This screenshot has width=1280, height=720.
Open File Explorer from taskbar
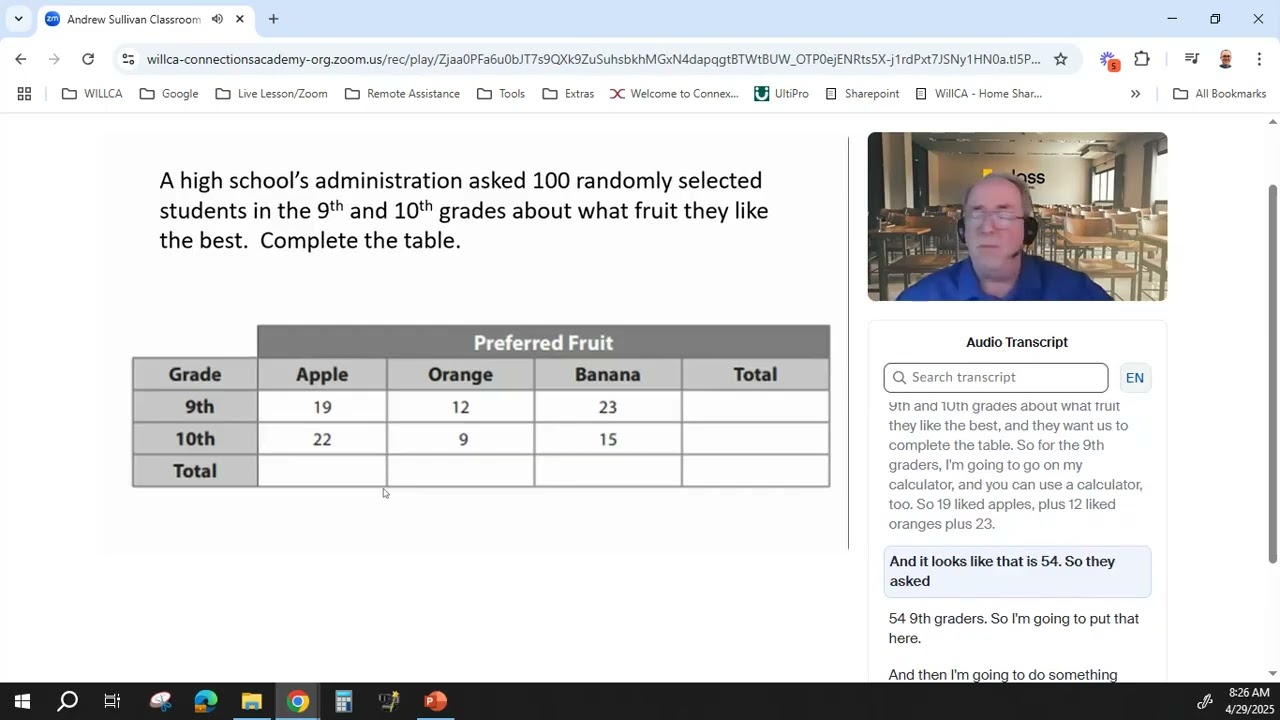point(251,701)
